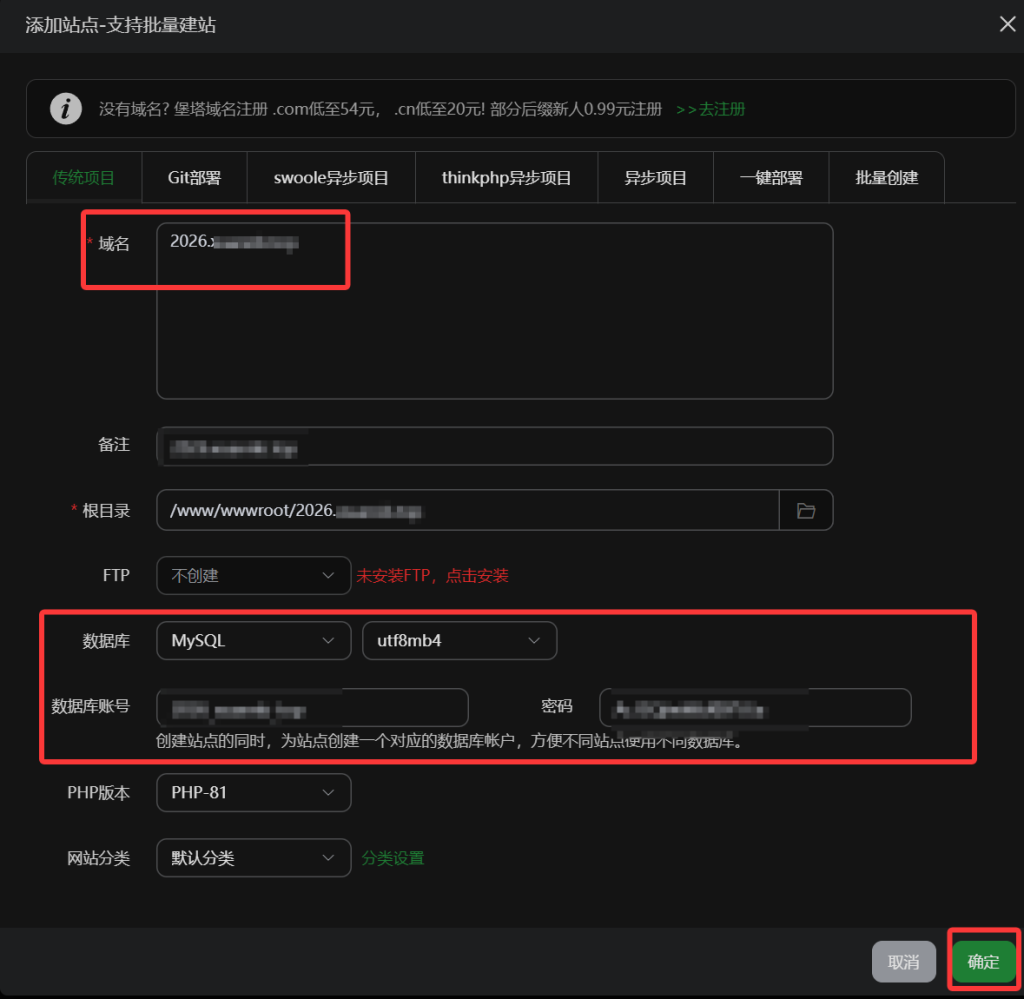Open the thinkphp异步项目 tab
The height and width of the screenshot is (999, 1024).
click(x=506, y=178)
